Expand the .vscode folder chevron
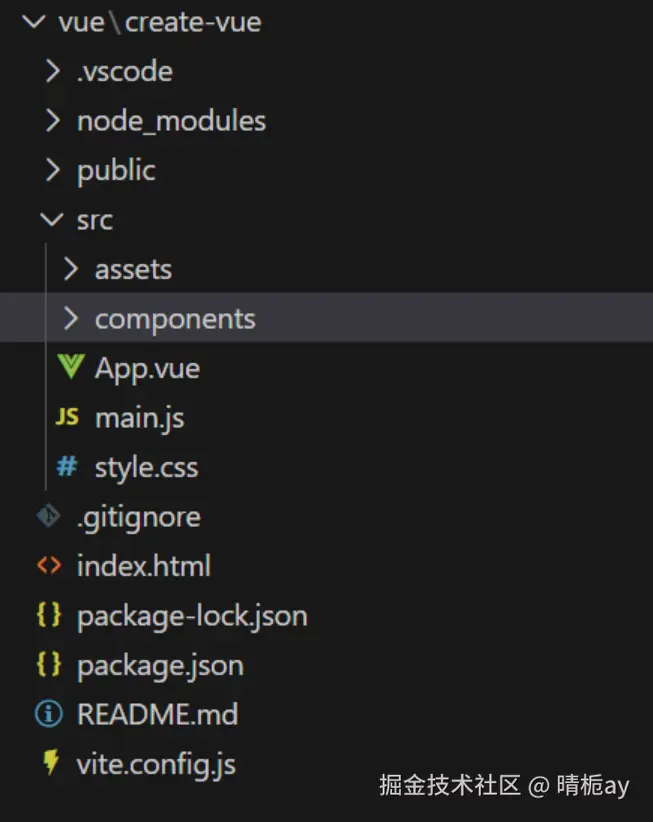Image resolution: width=653 pixels, height=822 pixels. click(52, 71)
